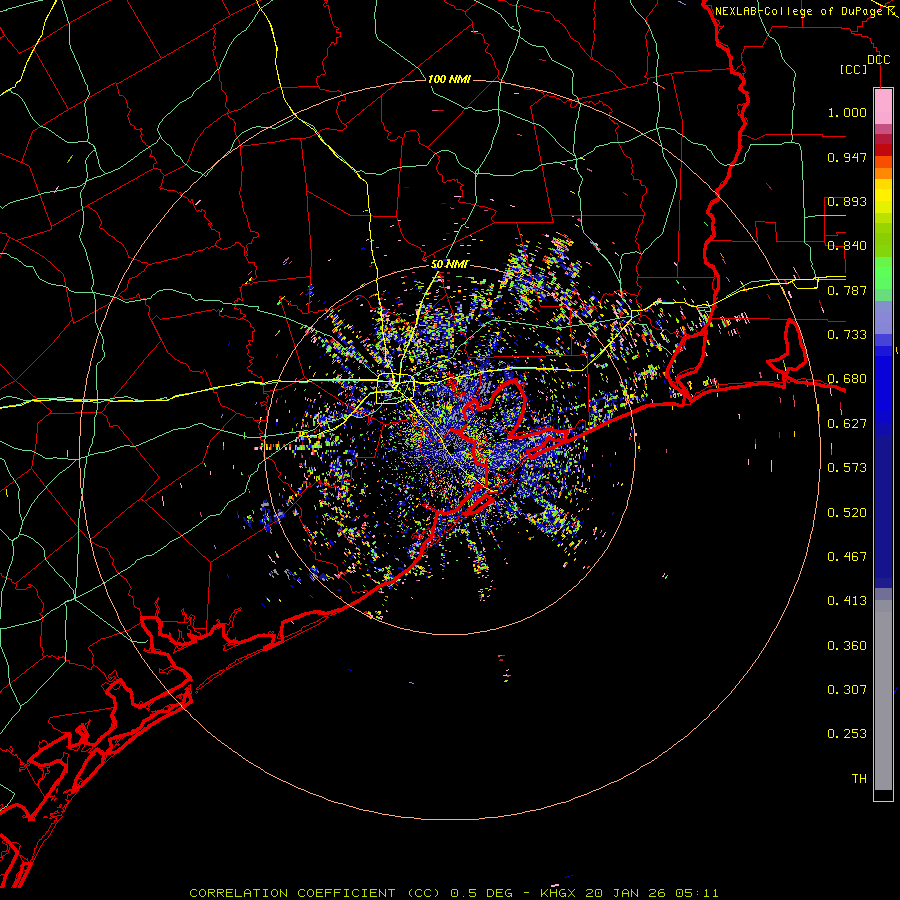Select the 0.573 scale value
Image resolution: width=900 pixels, height=900 pixels.
[x=847, y=468]
